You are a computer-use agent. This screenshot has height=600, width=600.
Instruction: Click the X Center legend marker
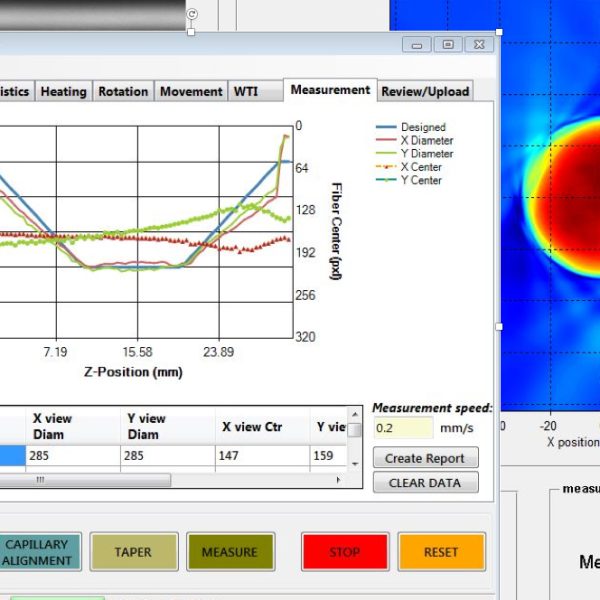(386, 167)
